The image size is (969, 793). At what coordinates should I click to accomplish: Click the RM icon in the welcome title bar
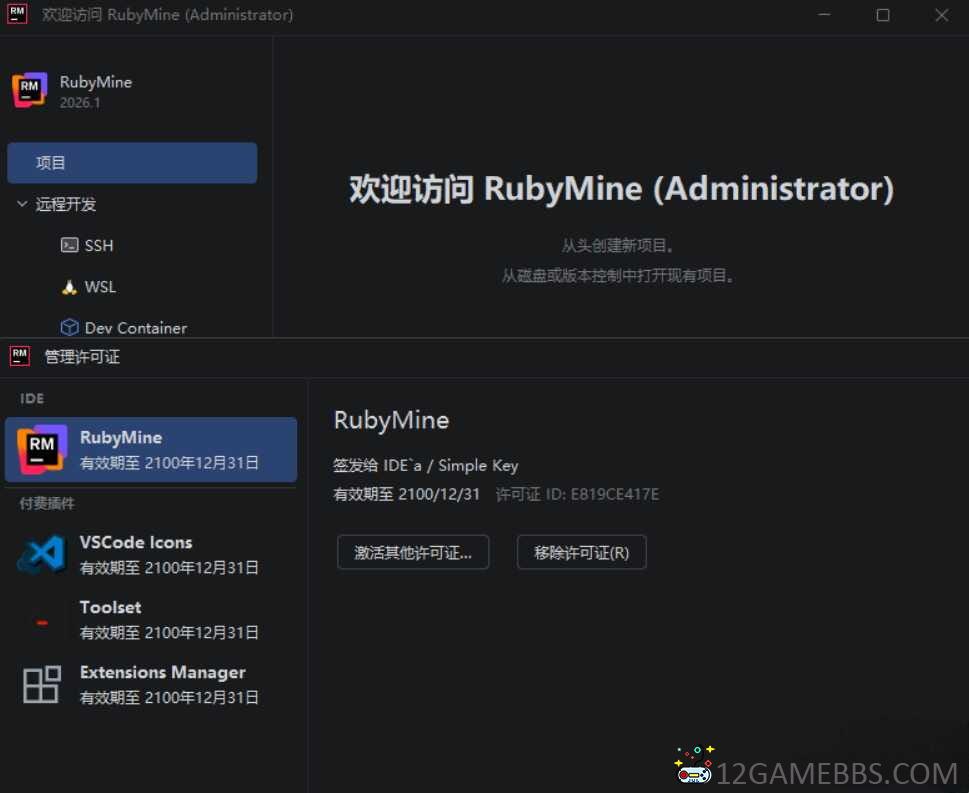(17, 14)
